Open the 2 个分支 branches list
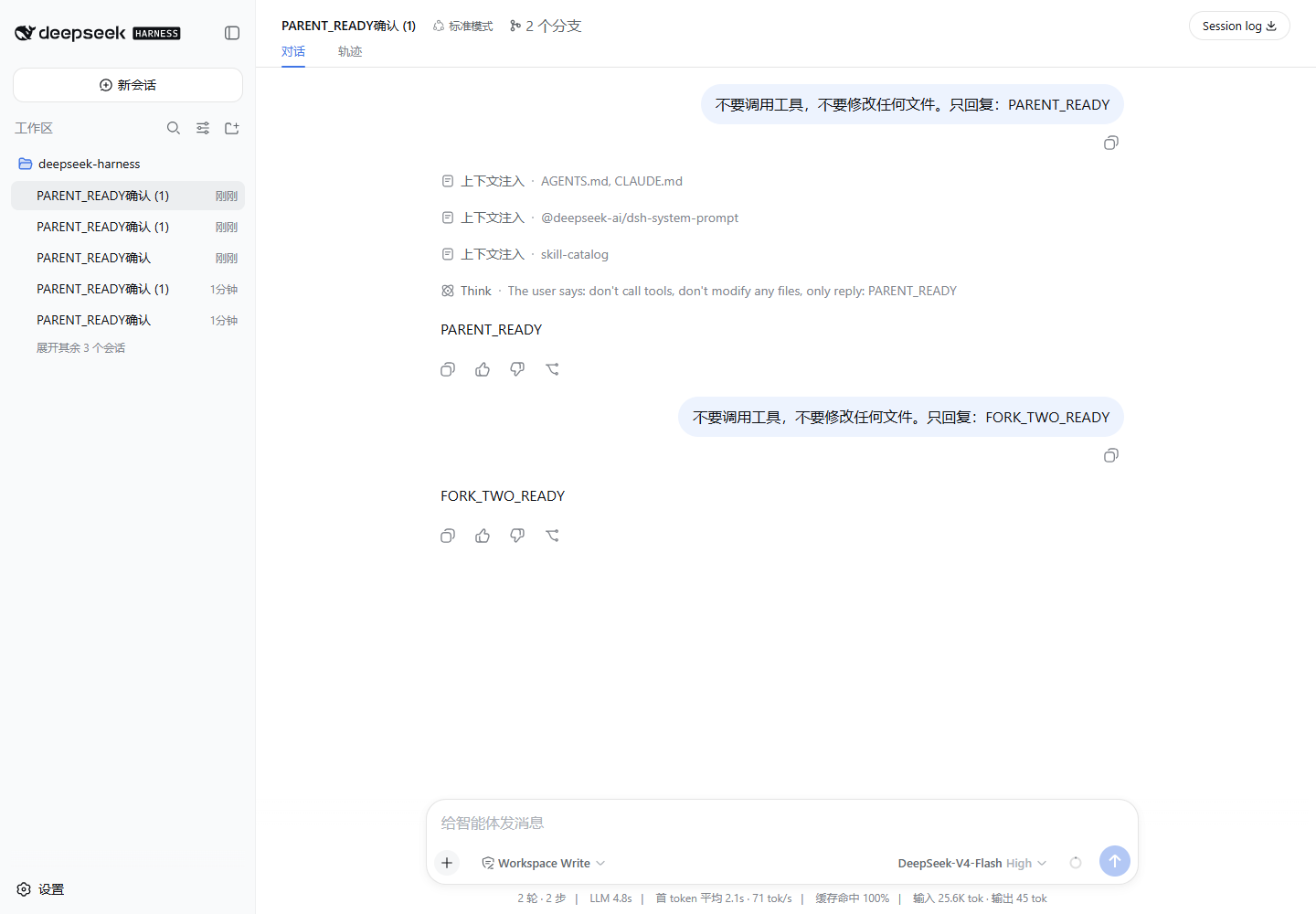The width and height of the screenshot is (1316, 914). pyautogui.click(x=546, y=26)
